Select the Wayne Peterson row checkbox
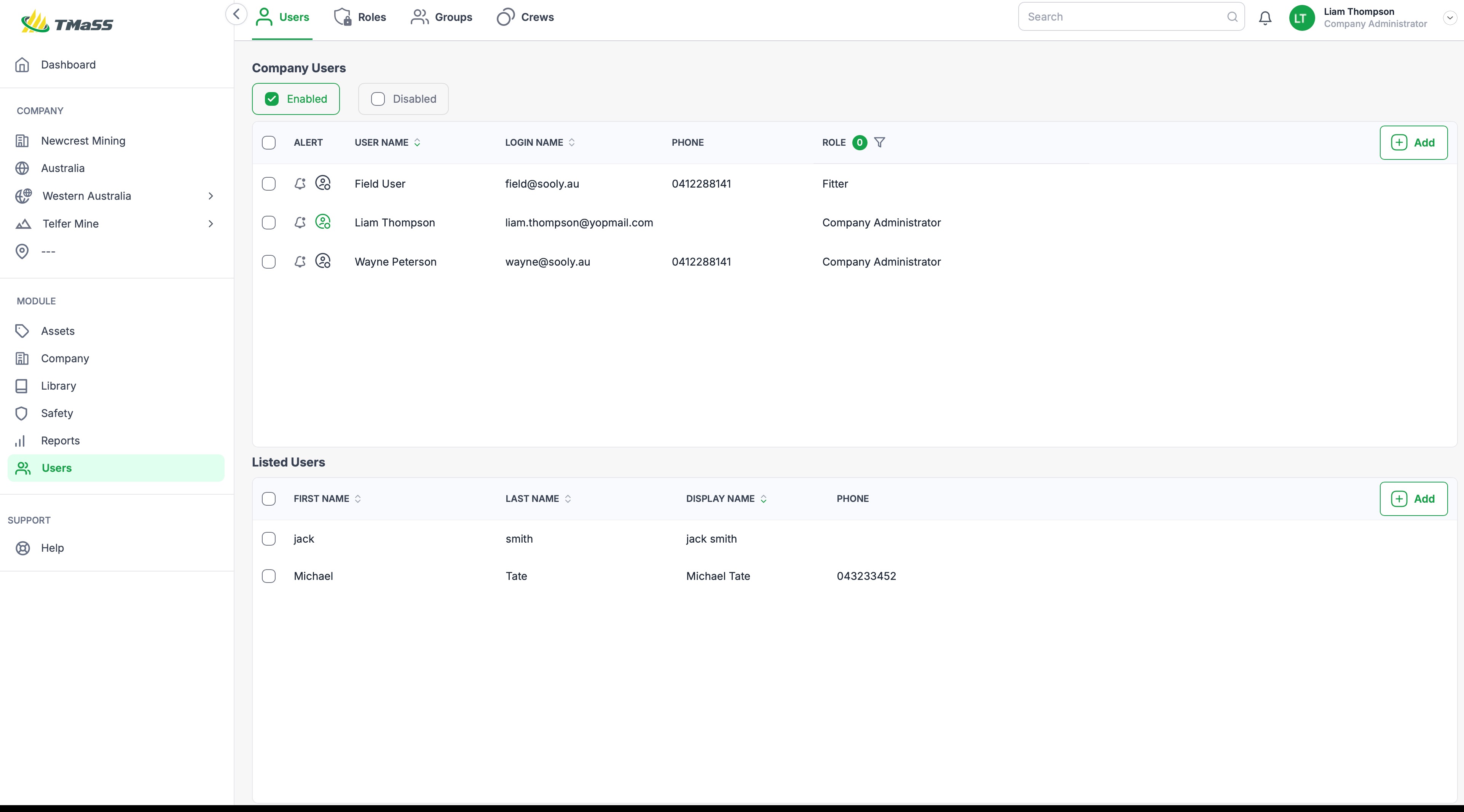This screenshot has height=812, width=1464. pos(269,262)
